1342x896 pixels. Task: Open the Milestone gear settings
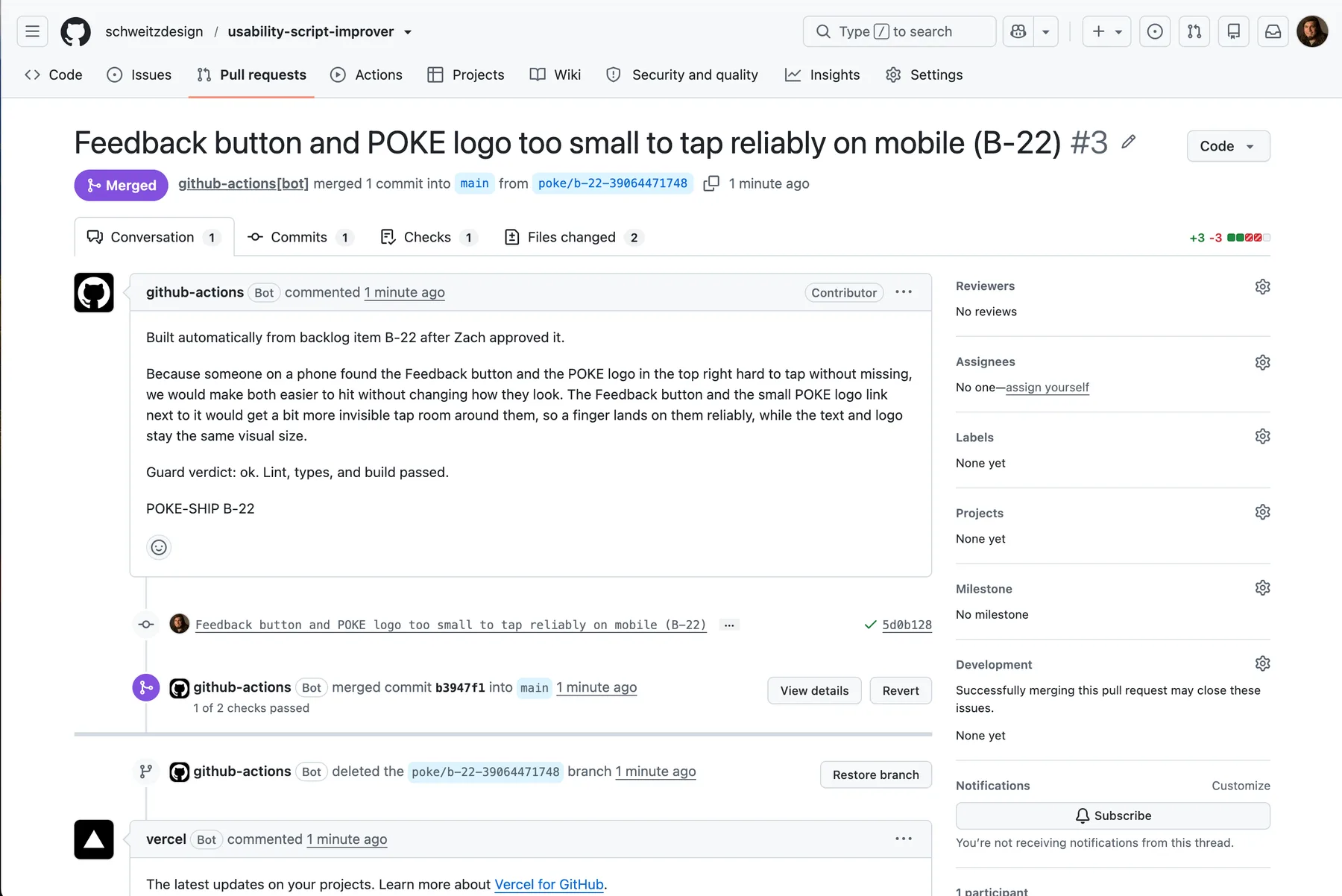click(x=1262, y=588)
